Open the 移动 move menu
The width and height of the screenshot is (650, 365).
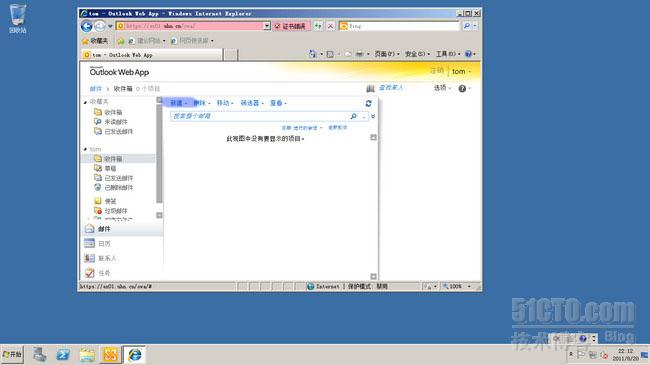[225, 103]
